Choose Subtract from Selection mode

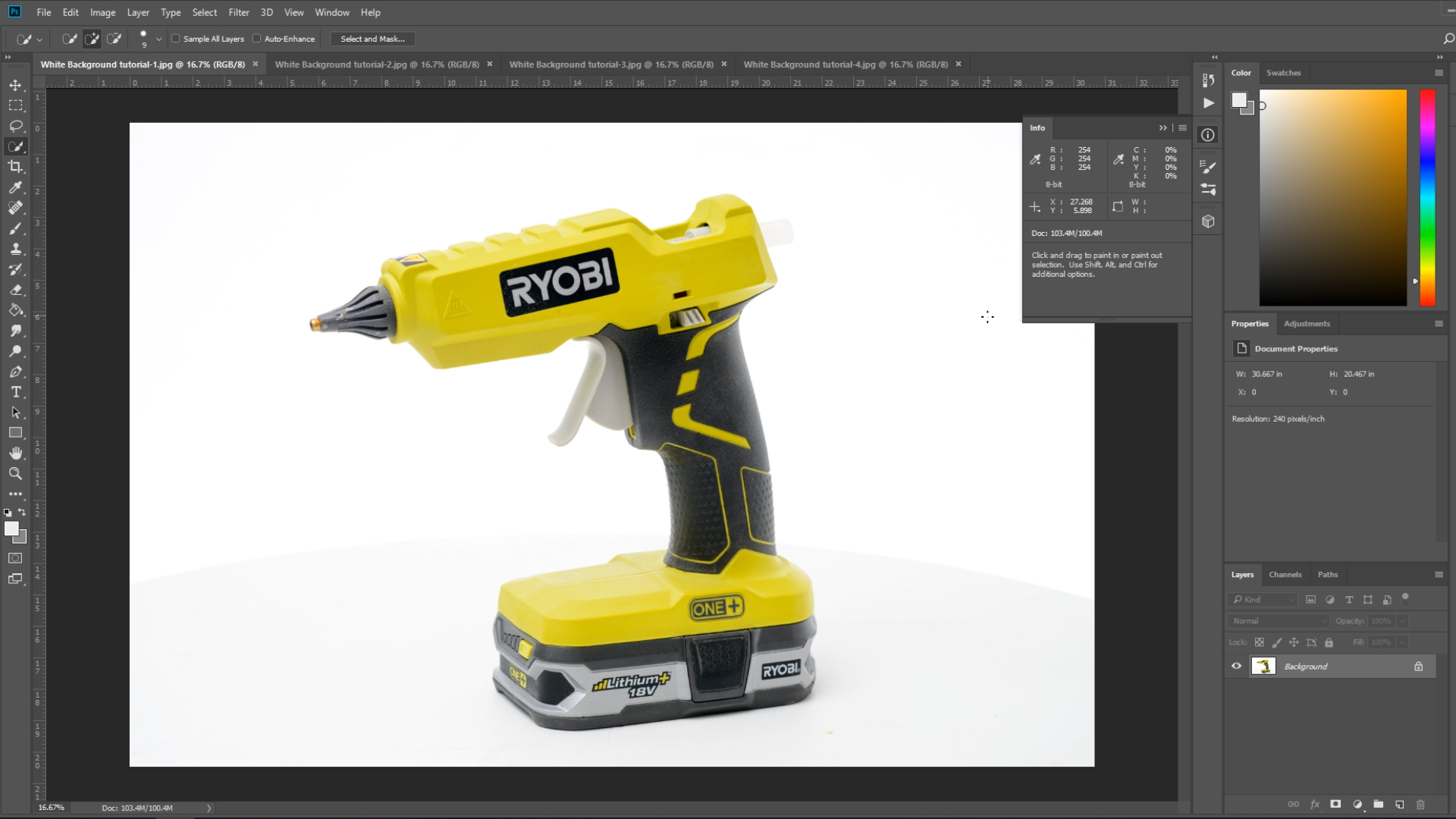pyautogui.click(x=115, y=39)
